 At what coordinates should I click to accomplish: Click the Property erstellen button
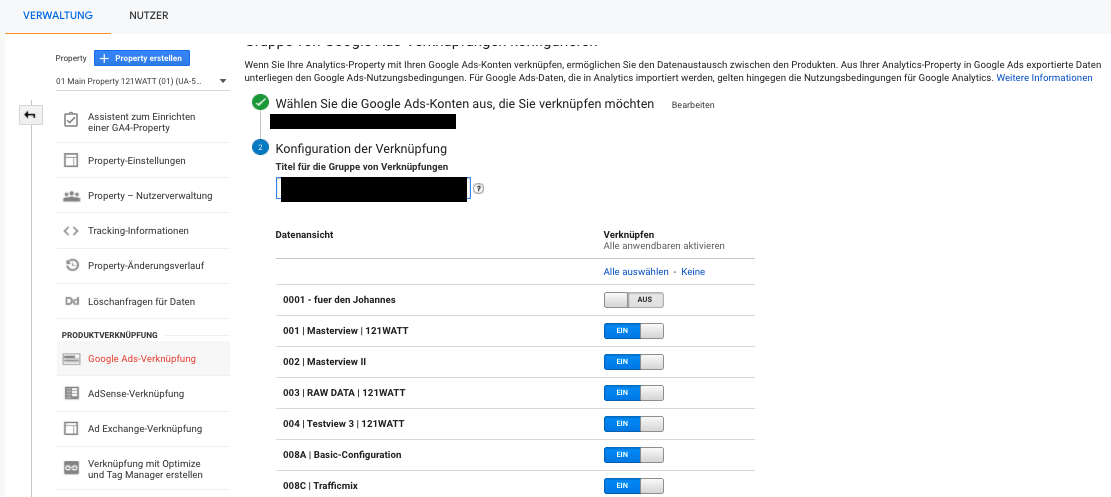(x=141, y=59)
